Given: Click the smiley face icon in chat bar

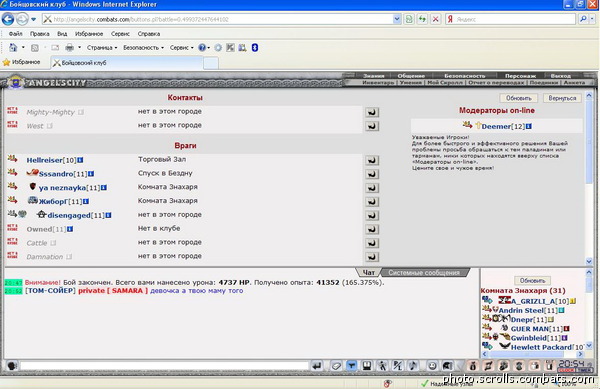Looking at the screenshot, I should pyautogui.click(x=432, y=366).
